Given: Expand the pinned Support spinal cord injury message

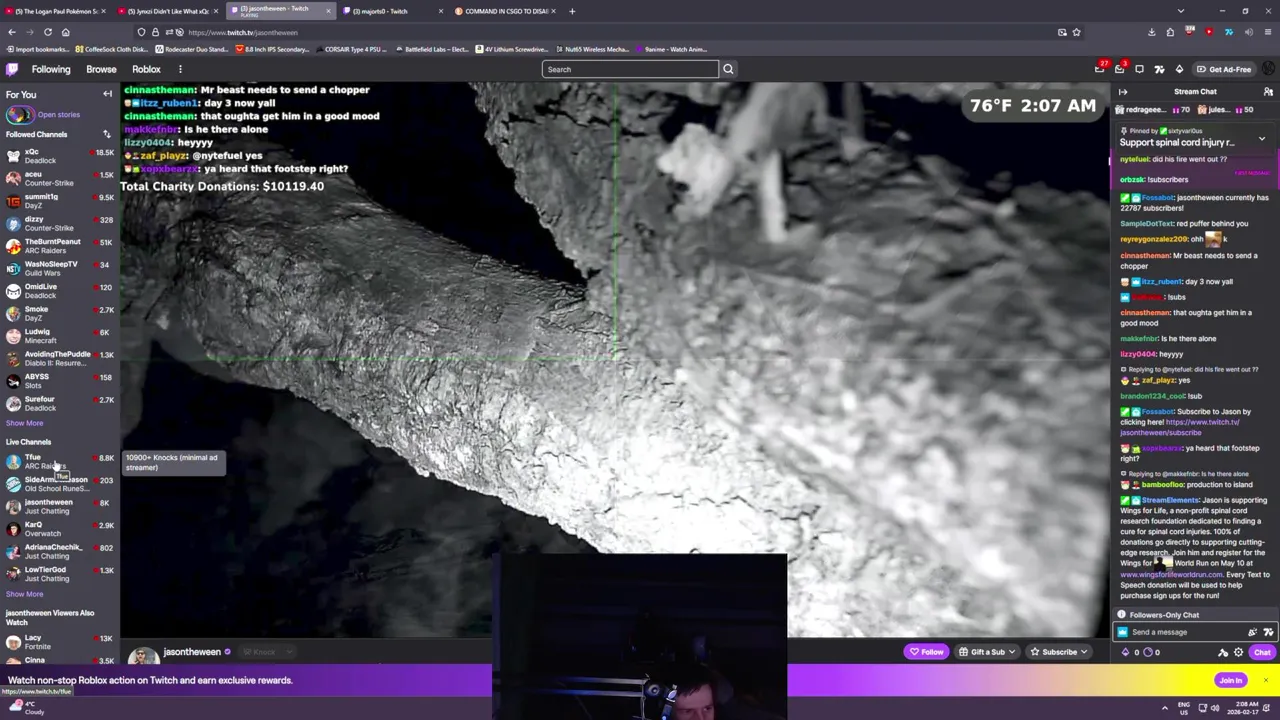Looking at the screenshot, I should click(x=1261, y=139).
